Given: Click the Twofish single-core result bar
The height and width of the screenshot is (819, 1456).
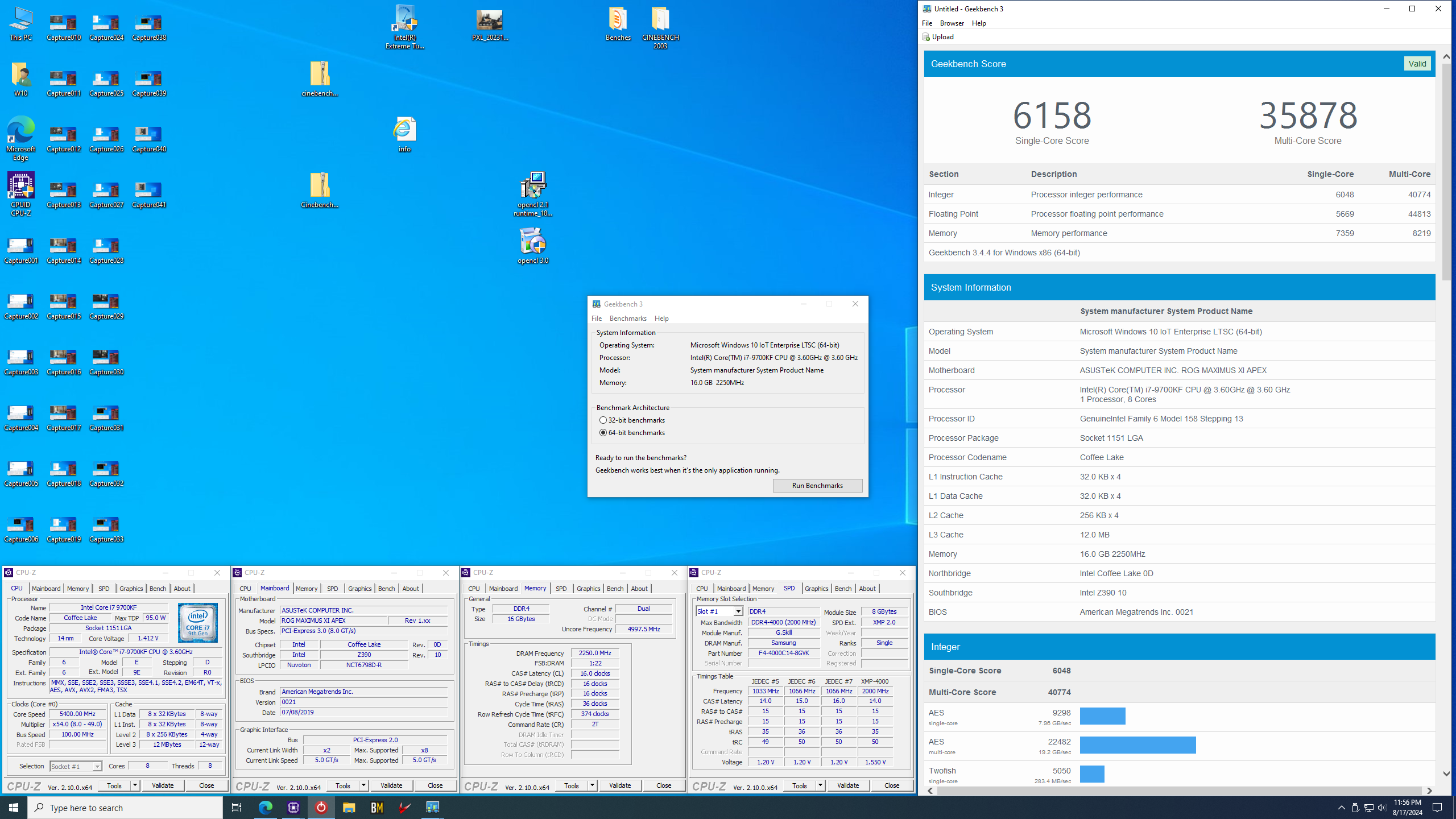Looking at the screenshot, I should point(1092,774).
